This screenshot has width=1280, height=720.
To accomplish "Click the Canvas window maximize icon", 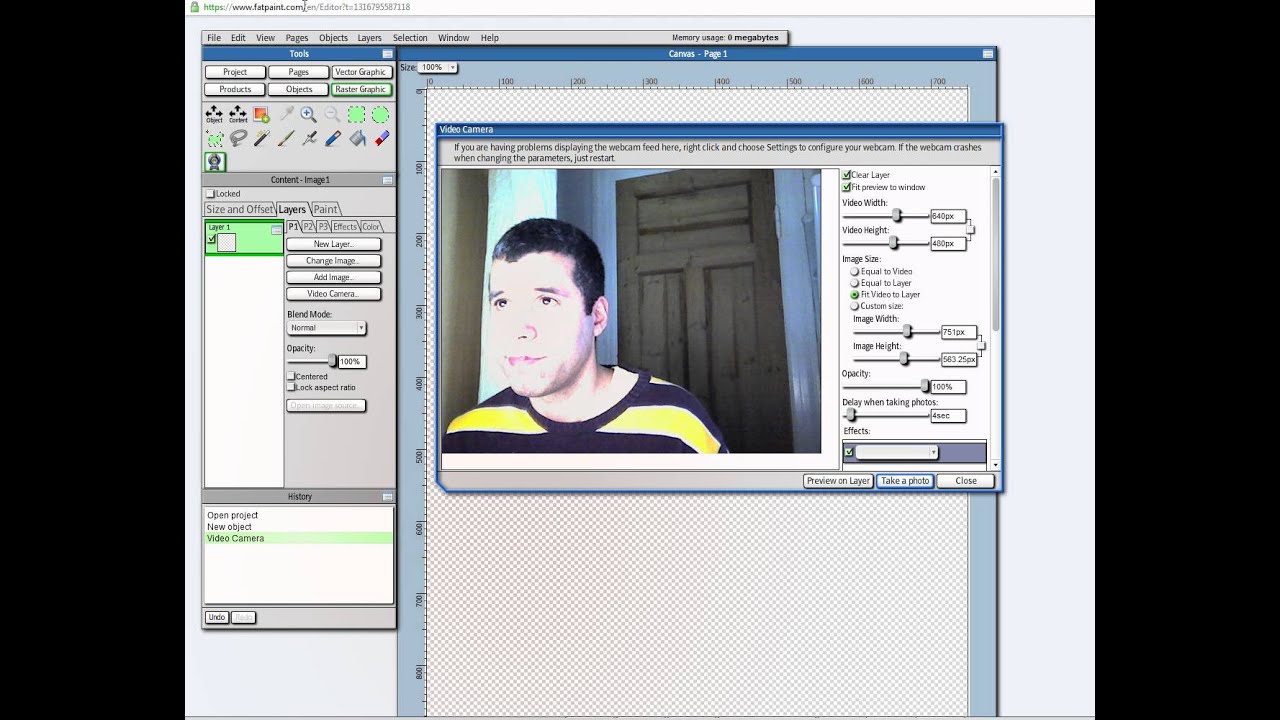I will coord(988,54).
